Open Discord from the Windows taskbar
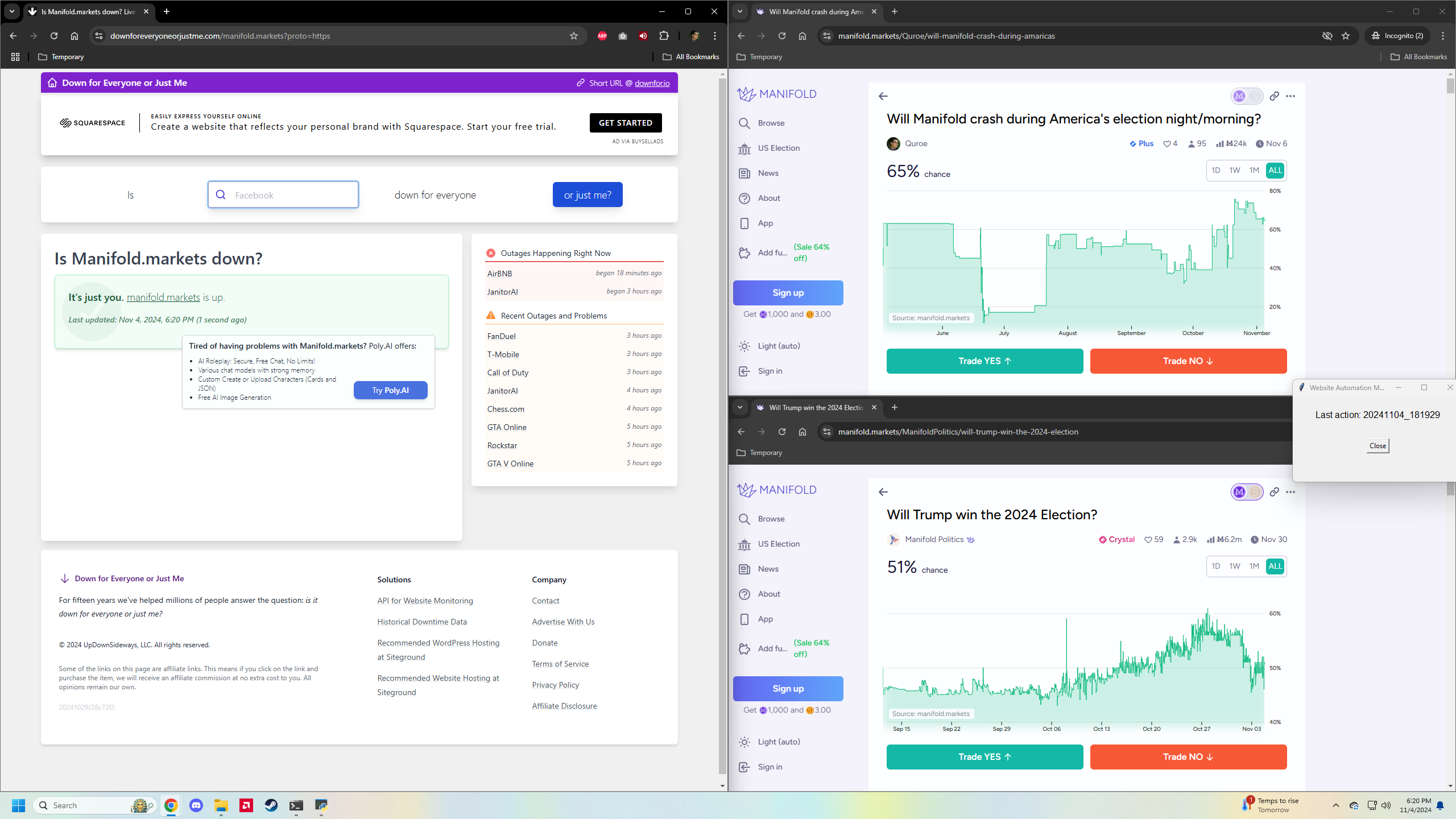Image resolution: width=1456 pixels, height=819 pixels. pos(196,805)
